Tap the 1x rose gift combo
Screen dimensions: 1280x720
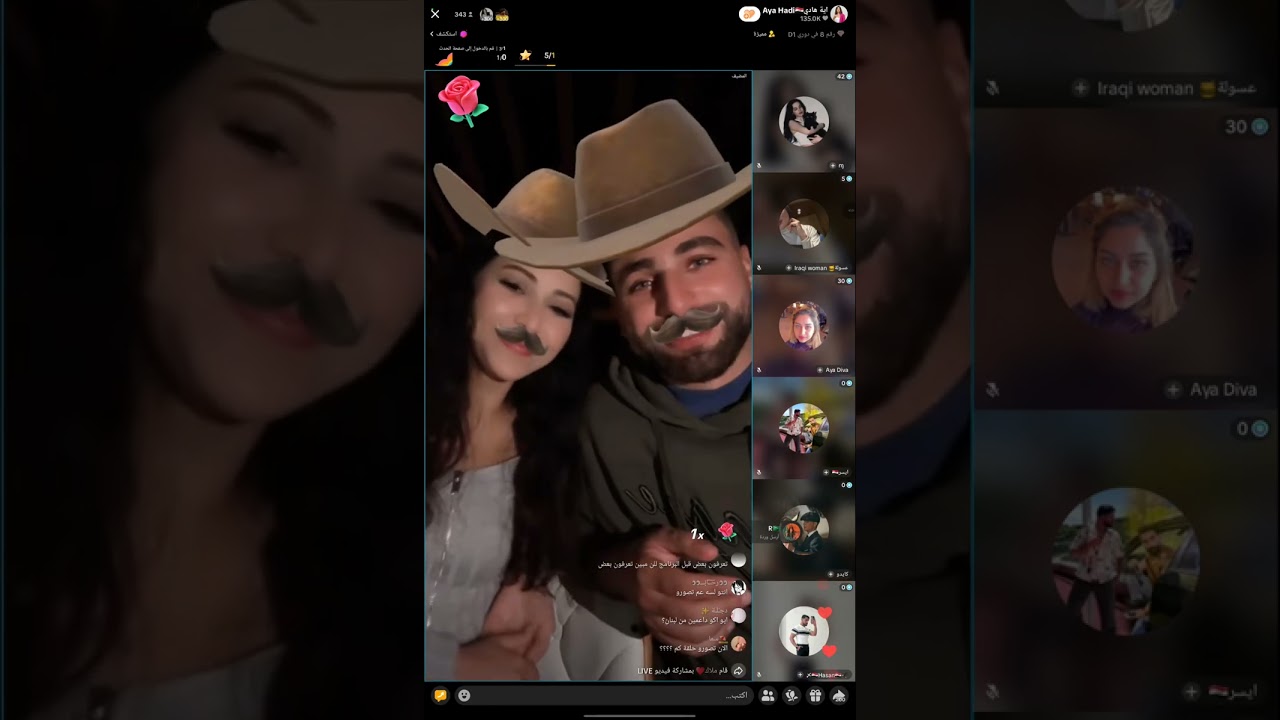click(714, 533)
